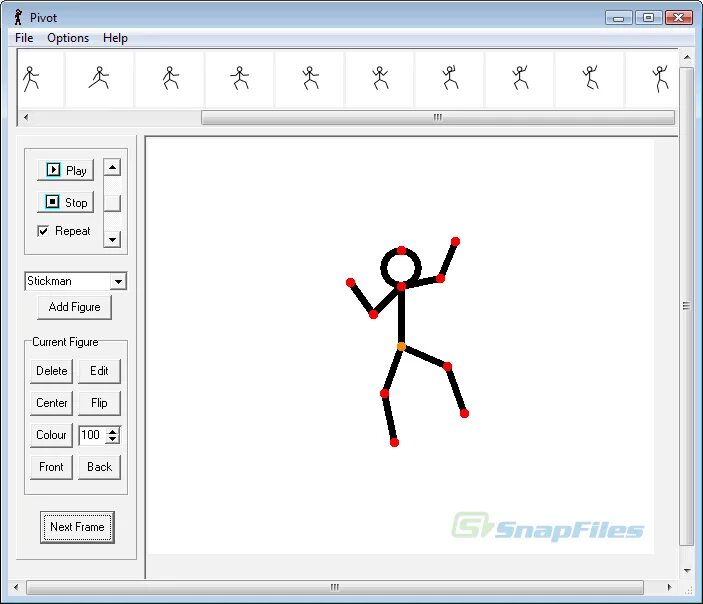Select the eighth frame thumbnail in timeline
This screenshot has width=703, height=604.
[x=520, y=79]
